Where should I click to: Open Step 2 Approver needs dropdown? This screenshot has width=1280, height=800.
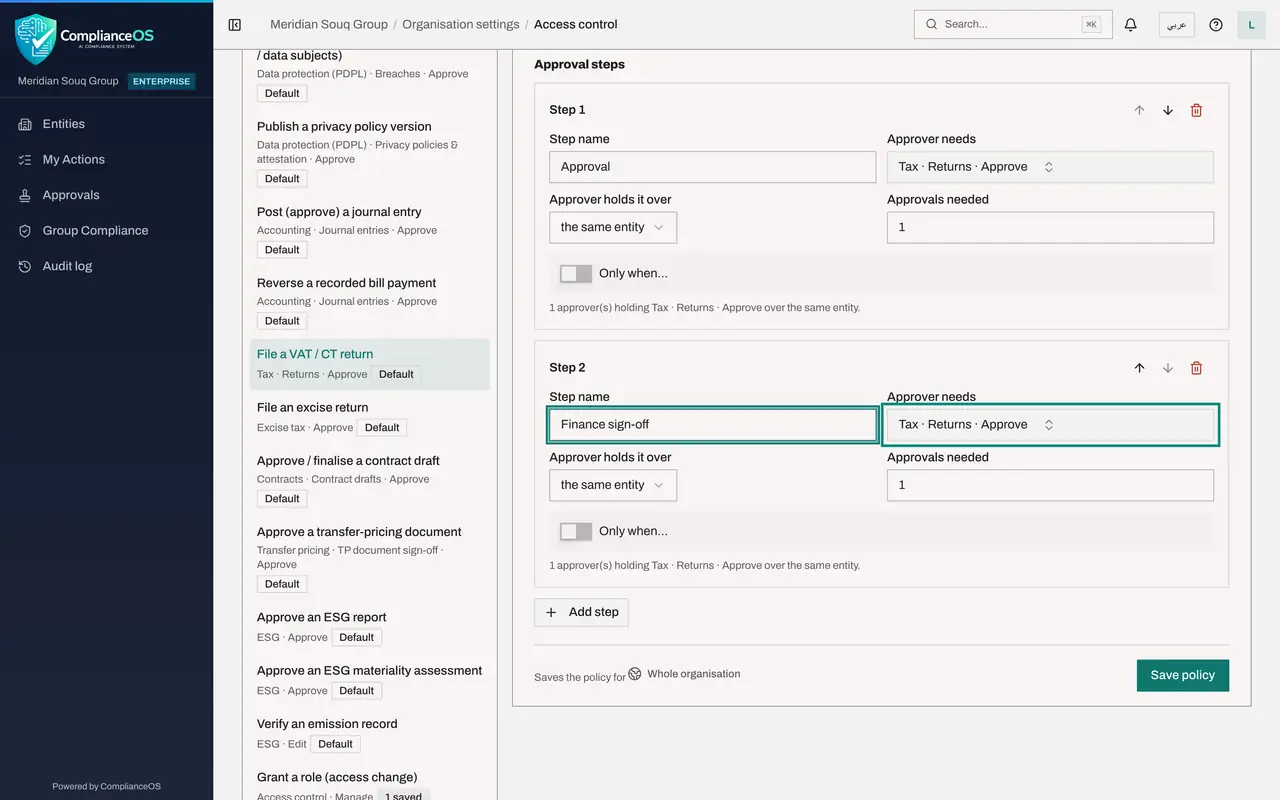click(x=1050, y=425)
